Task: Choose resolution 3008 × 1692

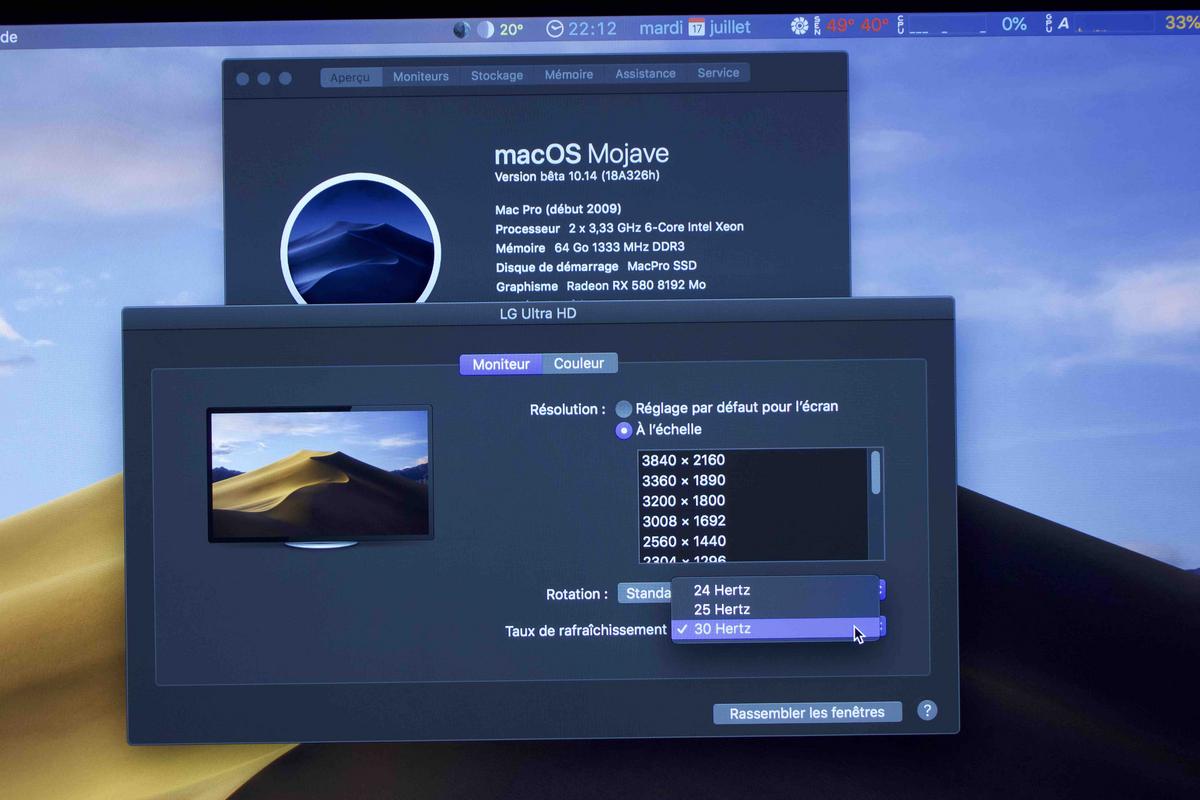Action: [754, 521]
